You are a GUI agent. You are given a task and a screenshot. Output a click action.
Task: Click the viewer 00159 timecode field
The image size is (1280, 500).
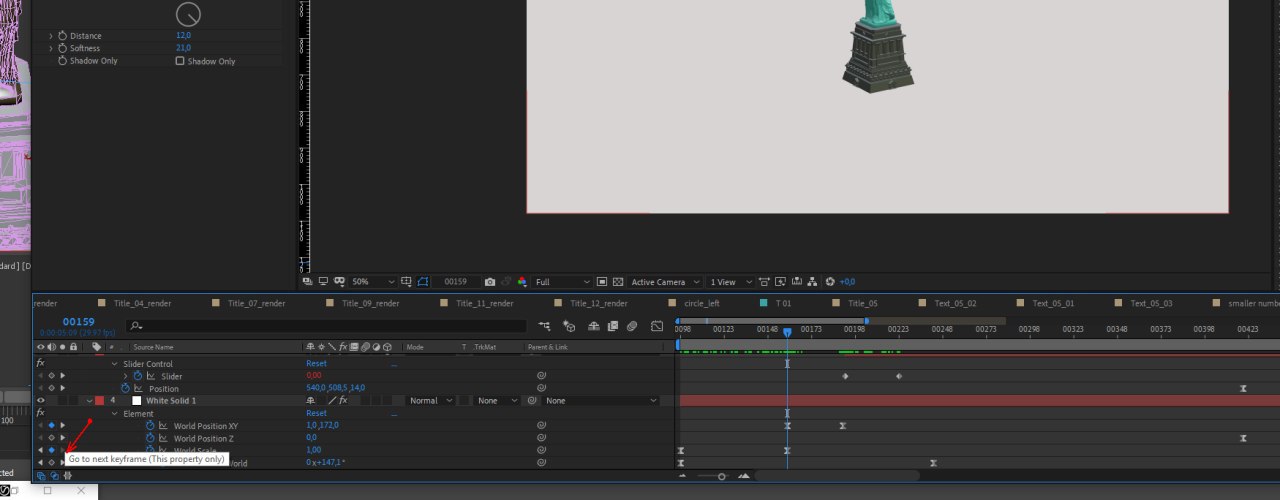(456, 282)
